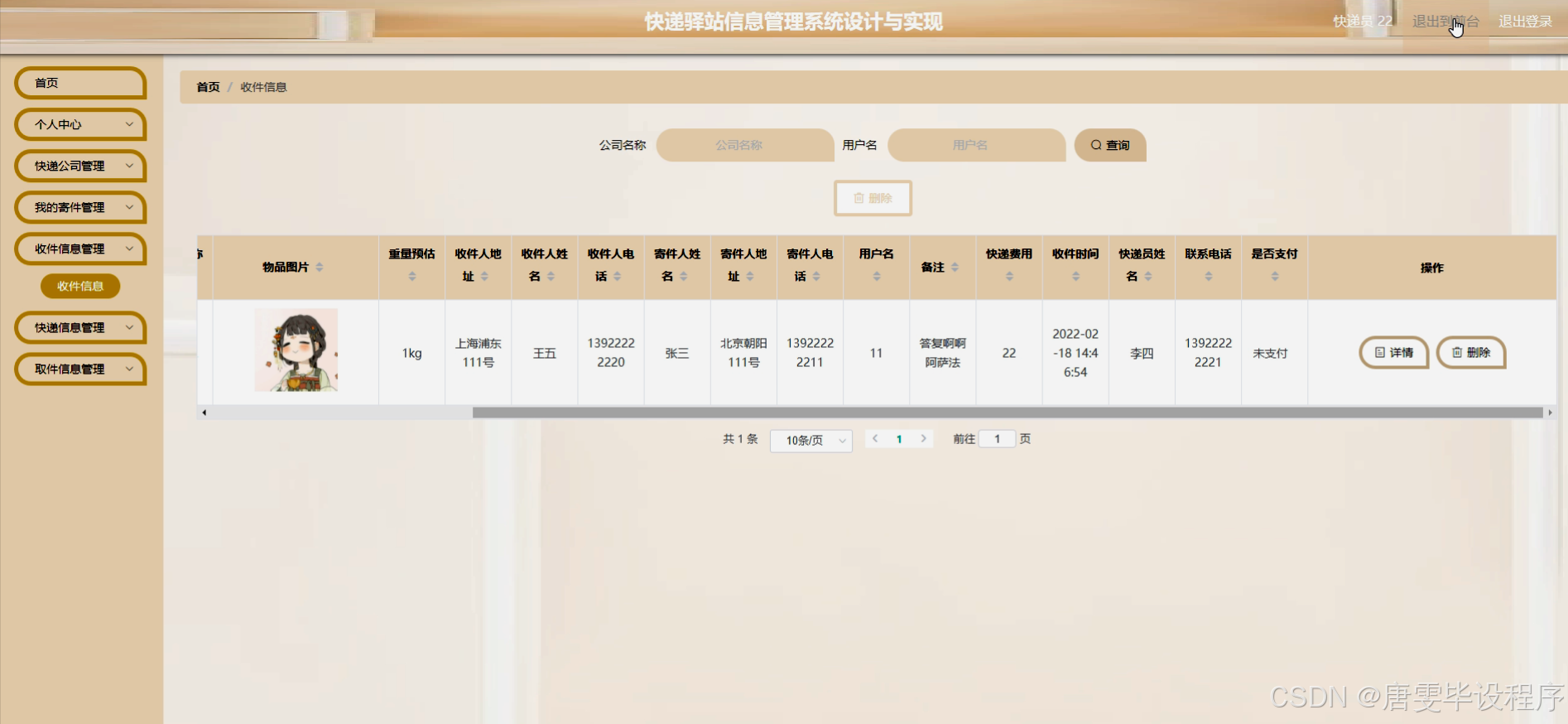Select the 2022-02-18 receive time cell

click(x=1075, y=353)
